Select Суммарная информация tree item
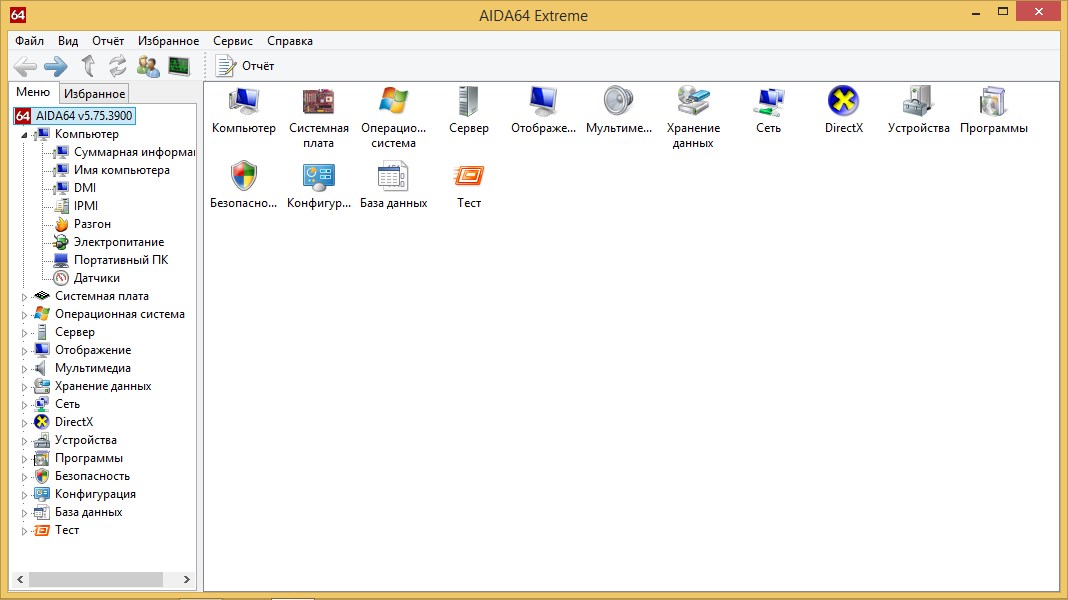Image resolution: width=1068 pixels, height=600 pixels. coord(133,152)
